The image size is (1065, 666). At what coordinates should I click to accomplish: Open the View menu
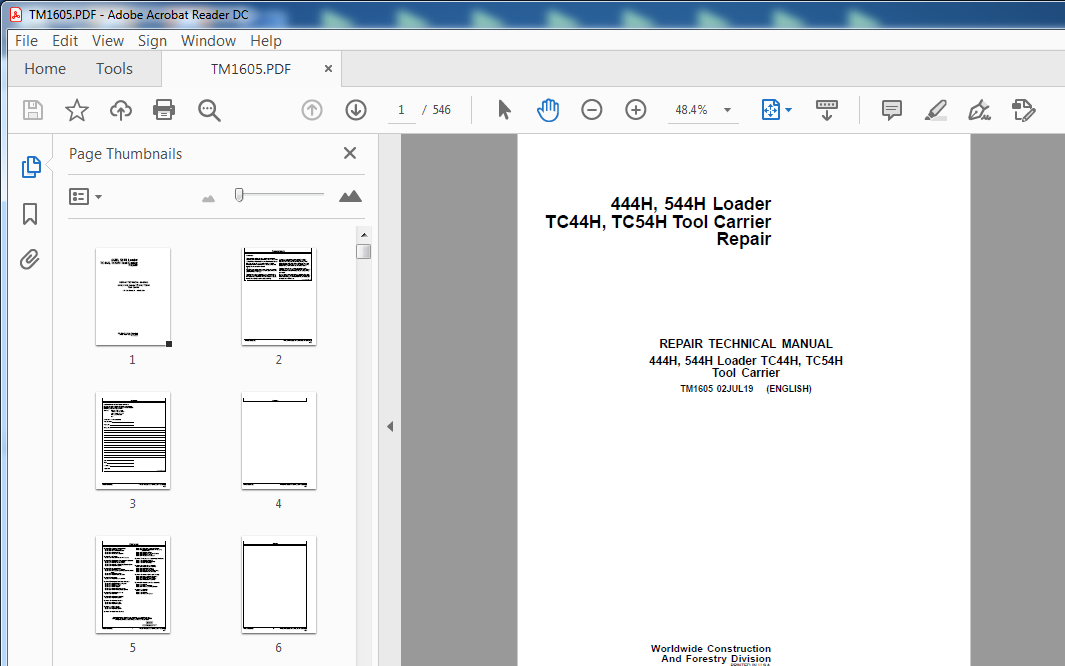pyautogui.click(x=108, y=41)
